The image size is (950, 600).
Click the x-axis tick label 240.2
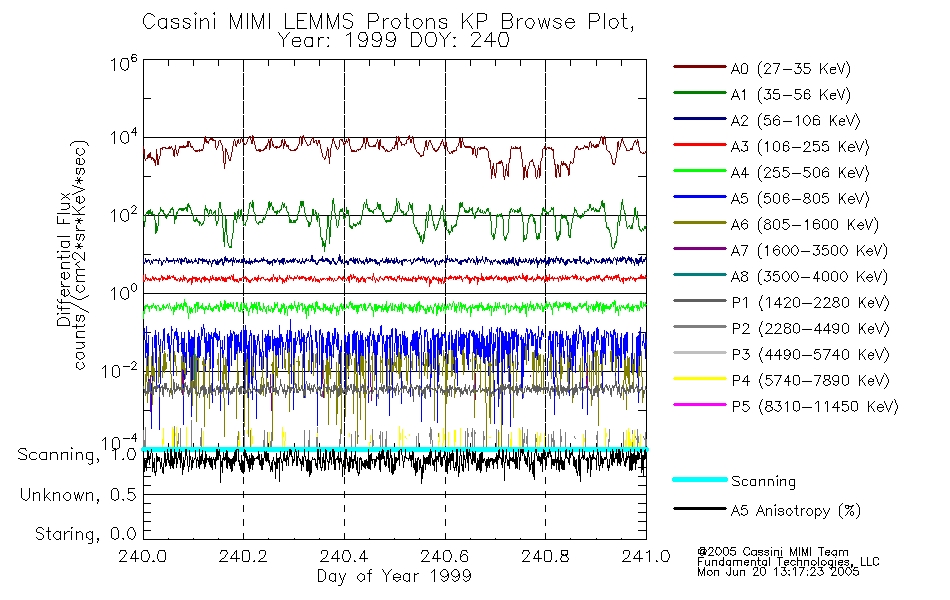coord(243,556)
